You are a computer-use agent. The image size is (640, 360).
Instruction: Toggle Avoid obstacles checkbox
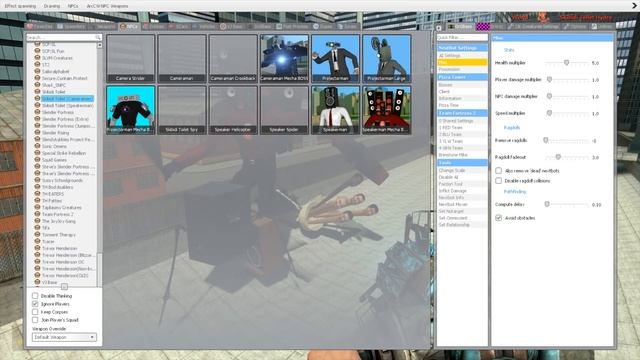(x=498, y=218)
